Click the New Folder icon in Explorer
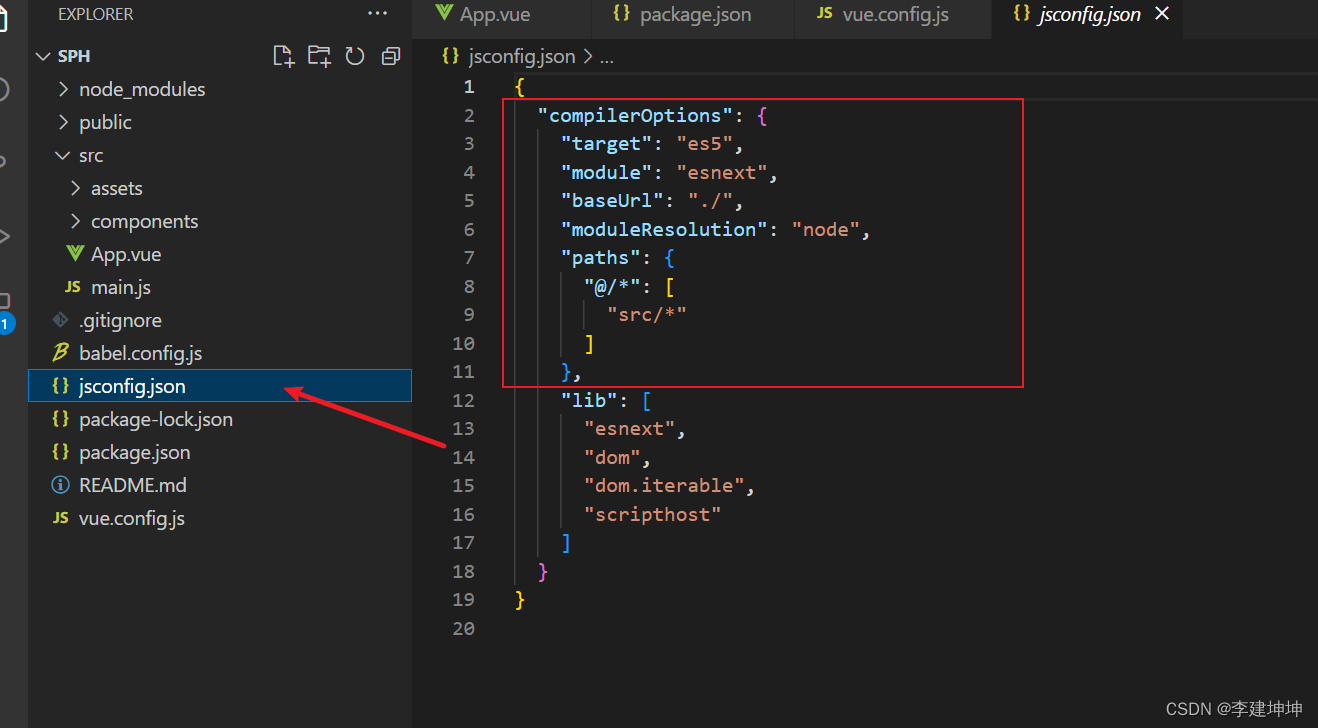Screen dimensions: 1318x728 319,56
